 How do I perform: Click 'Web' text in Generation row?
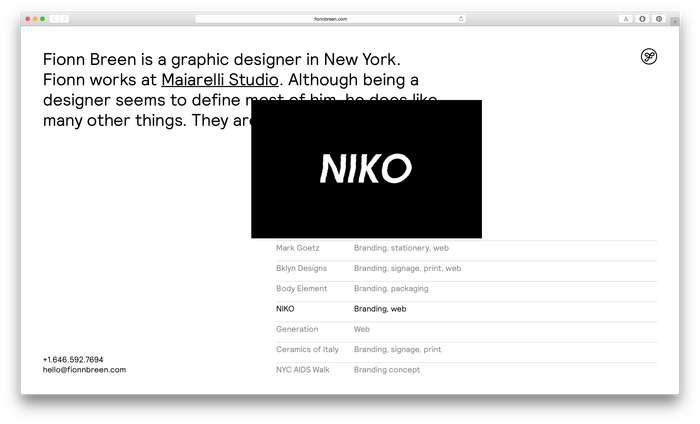[362, 329]
